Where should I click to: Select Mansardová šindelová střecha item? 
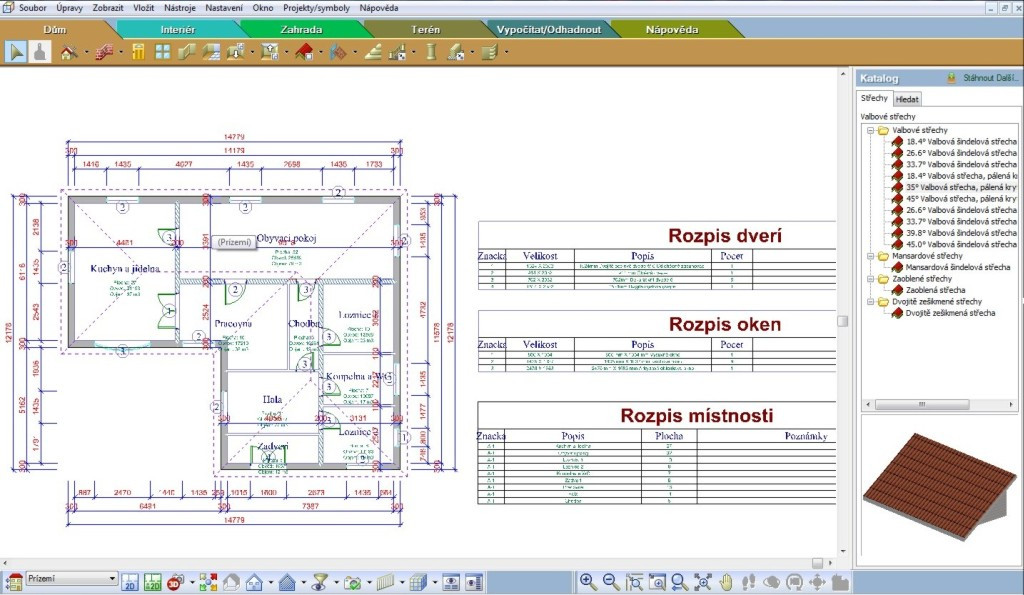point(957,267)
